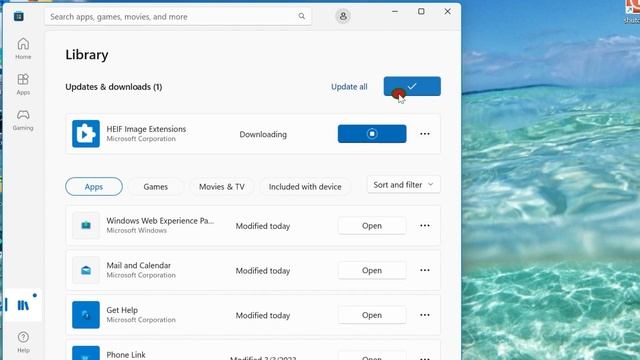Click the Mail and Calendar app icon

86,270
